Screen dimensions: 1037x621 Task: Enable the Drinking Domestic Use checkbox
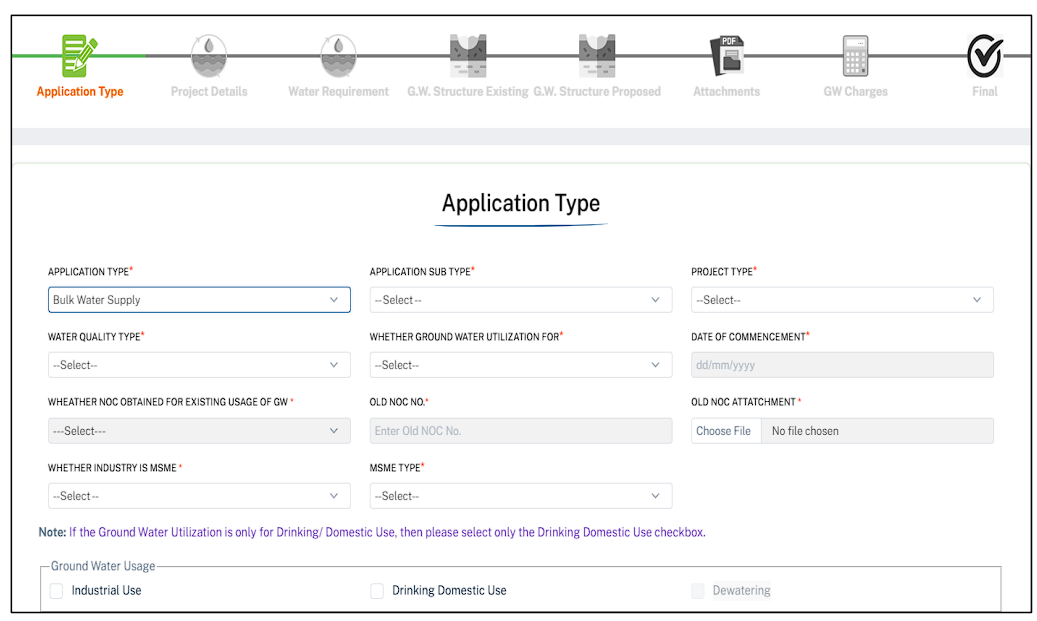pyautogui.click(x=377, y=591)
